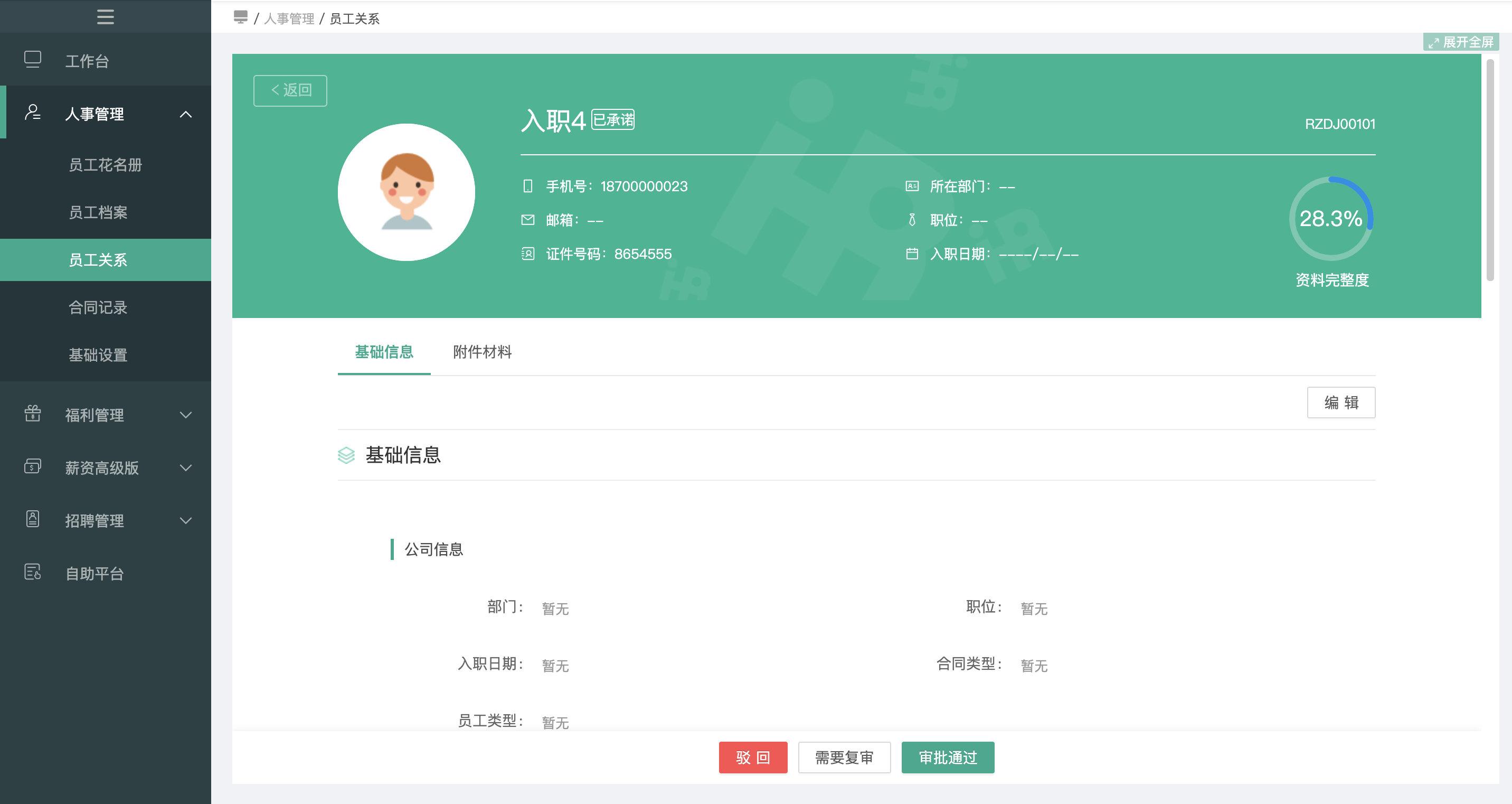This screenshot has width=1512, height=804.
Task: Open 合同记录 in the sidebar
Action: pos(106,307)
